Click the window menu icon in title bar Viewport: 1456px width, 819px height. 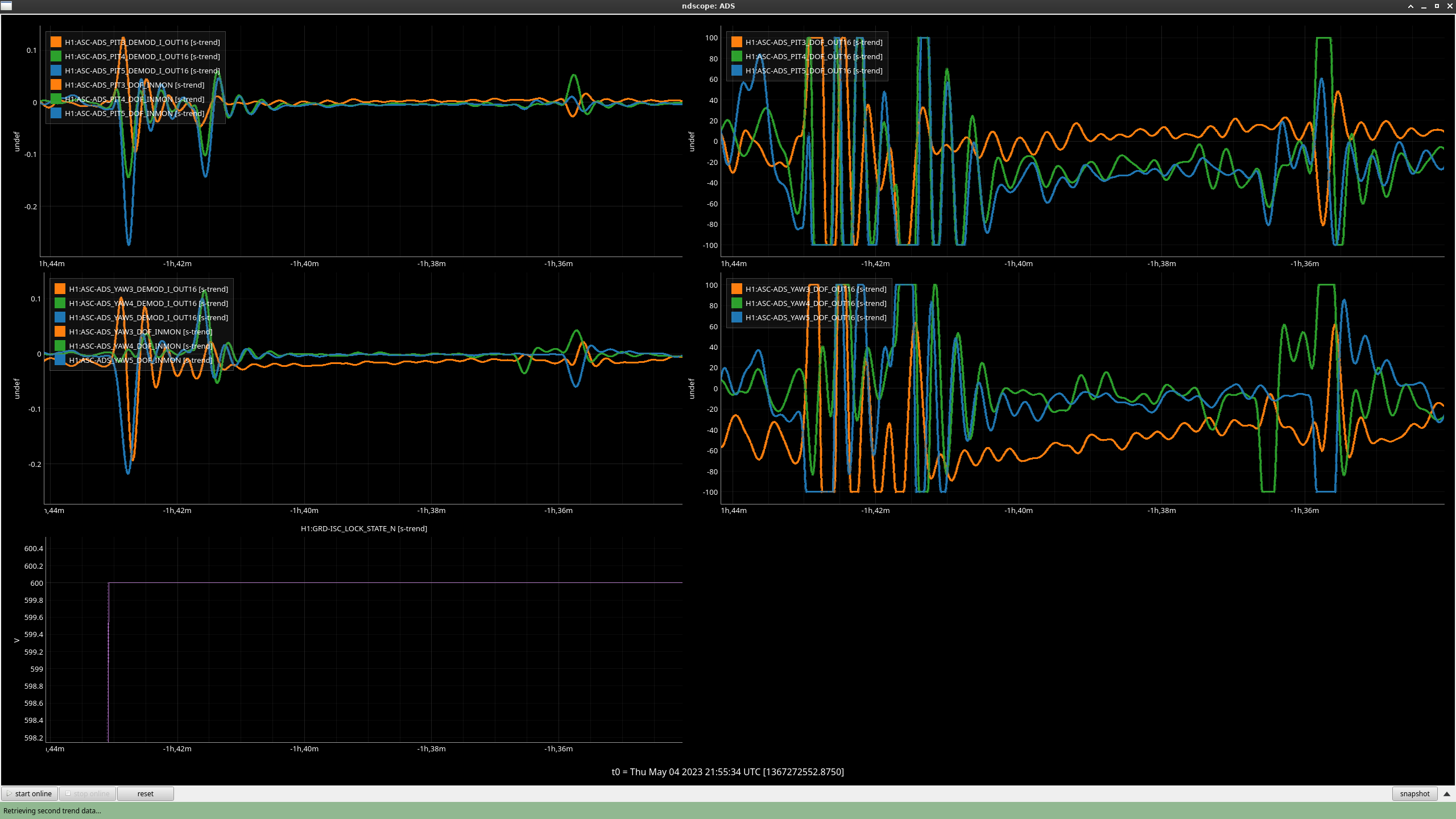coord(6,6)
